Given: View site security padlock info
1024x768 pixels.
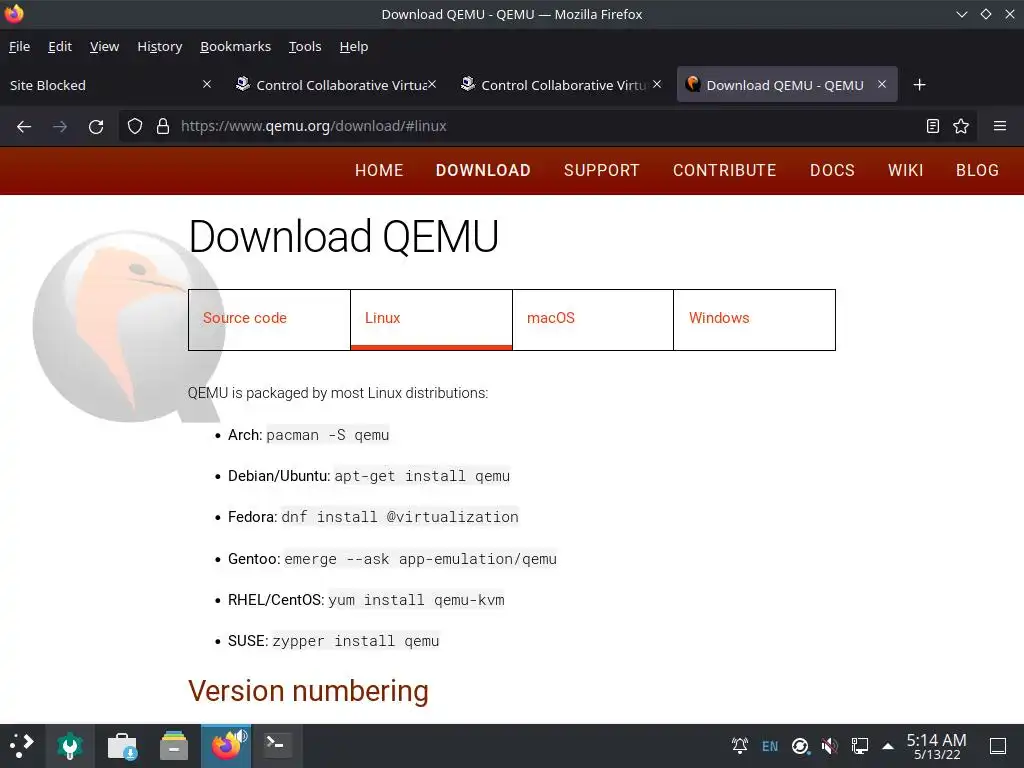Looking at the screenshot, I should point(163,126).
